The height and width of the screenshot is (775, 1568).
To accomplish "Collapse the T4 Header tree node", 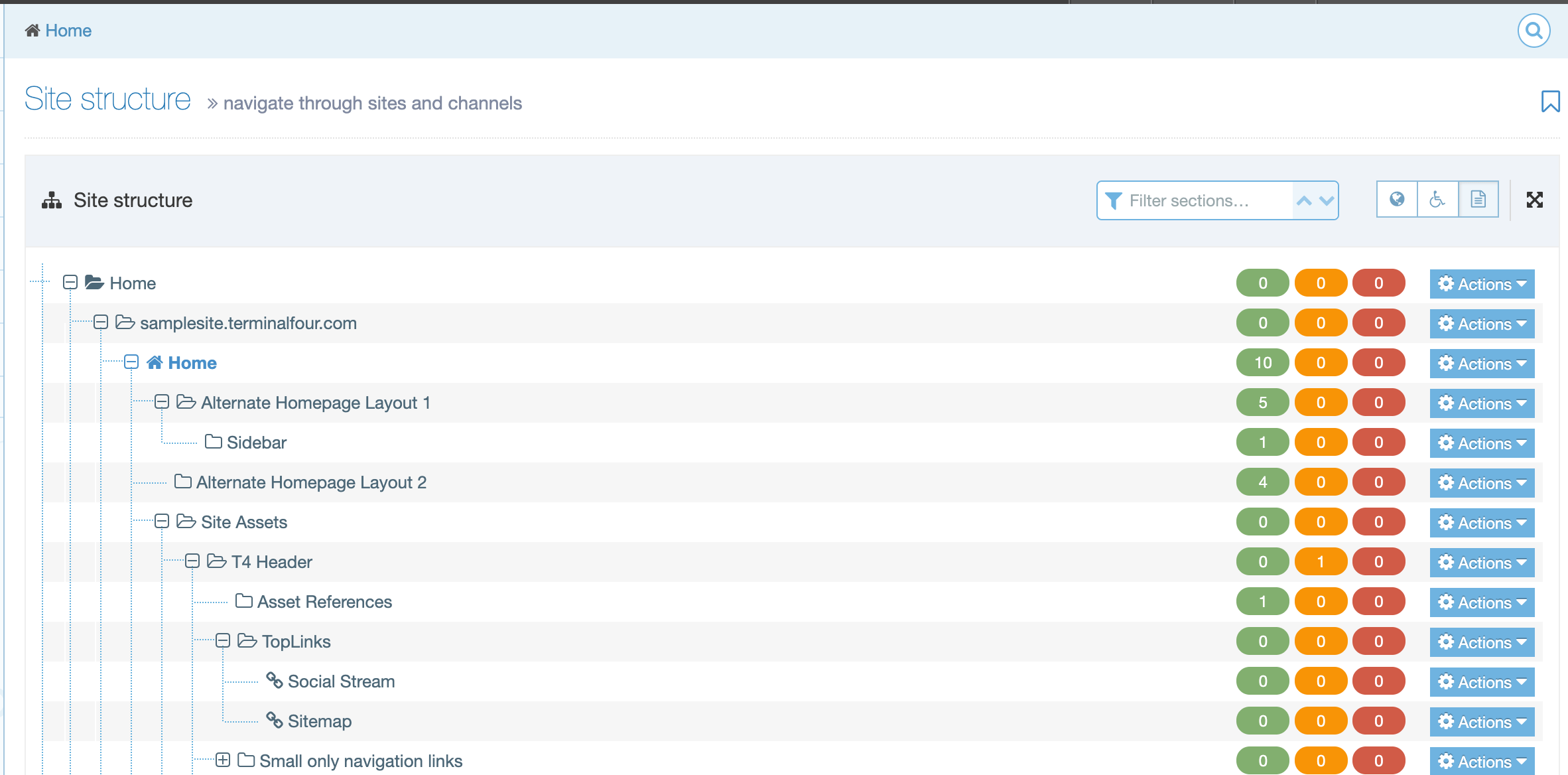I will (x=192, y=561).
